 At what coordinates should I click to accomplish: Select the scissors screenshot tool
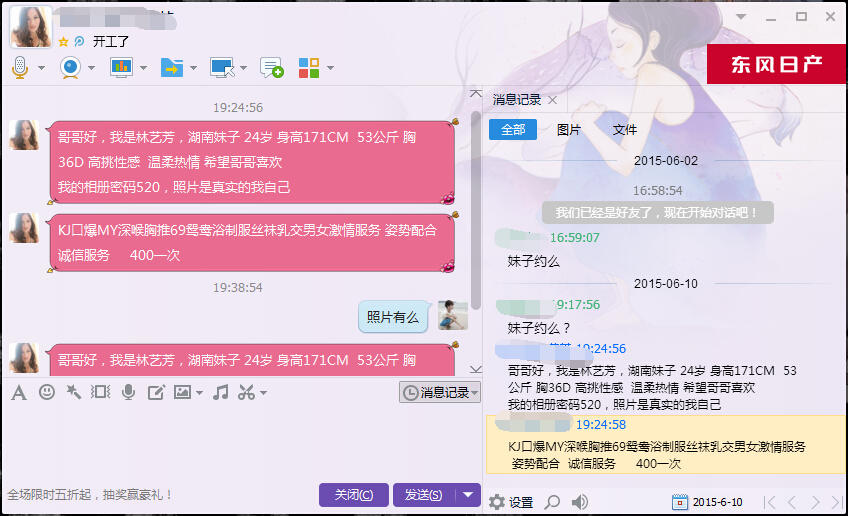coord(246,392)
